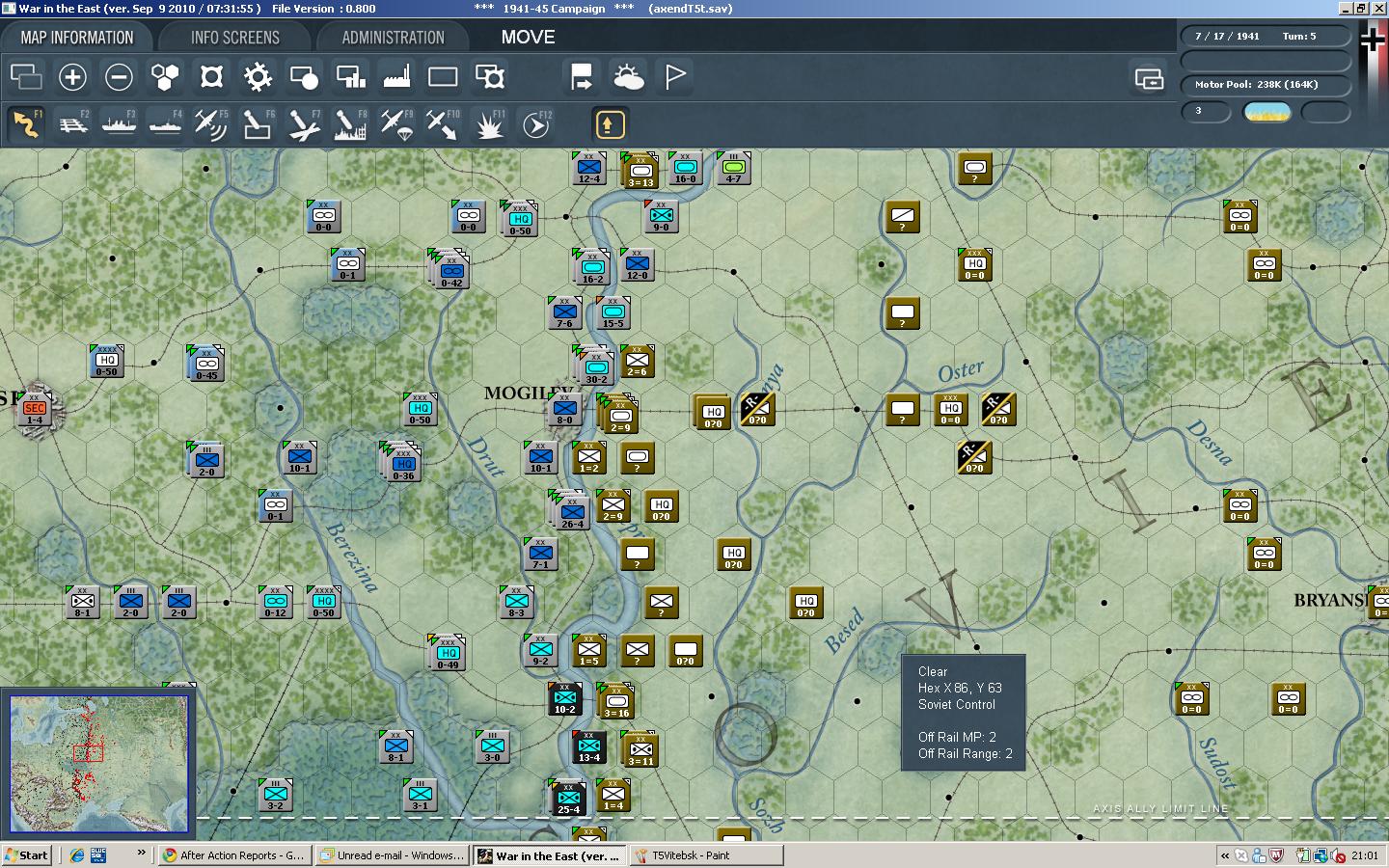The width and height of the screenshot is (1389, 868).
Task: Open the overlapping windows icon in top toolbar
Action: [x=26, y=76]
